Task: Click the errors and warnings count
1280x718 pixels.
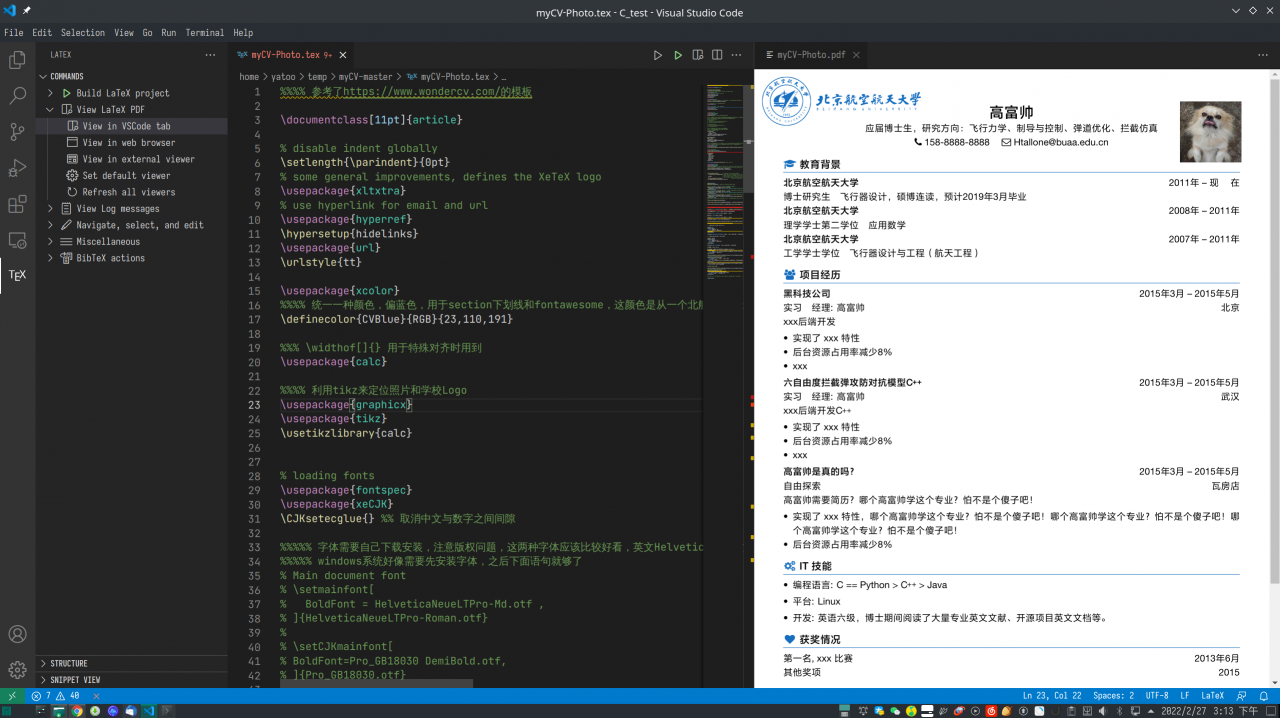Action: pos(55,695)
